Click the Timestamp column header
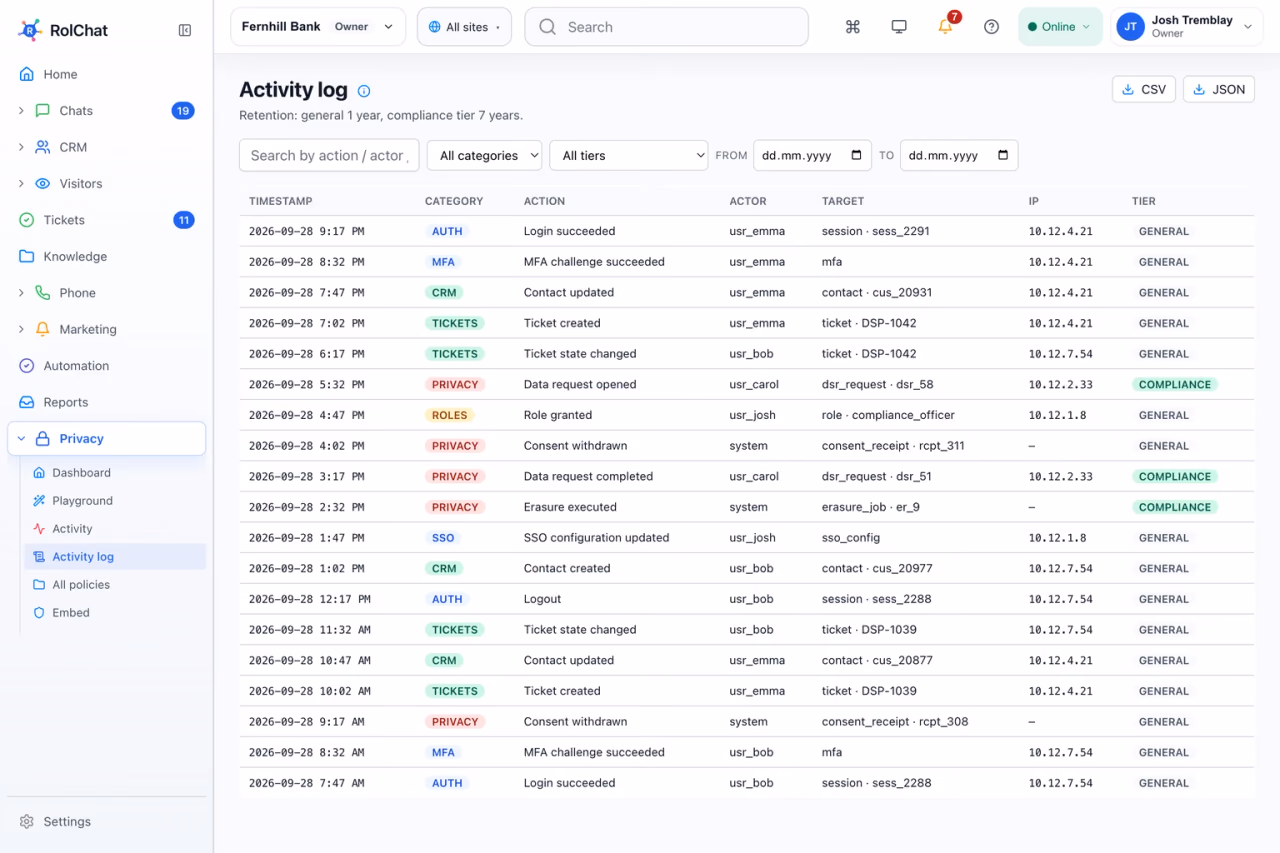Image resolution: width=1280 pixels, height=853 pixels. tap(281, 201)
